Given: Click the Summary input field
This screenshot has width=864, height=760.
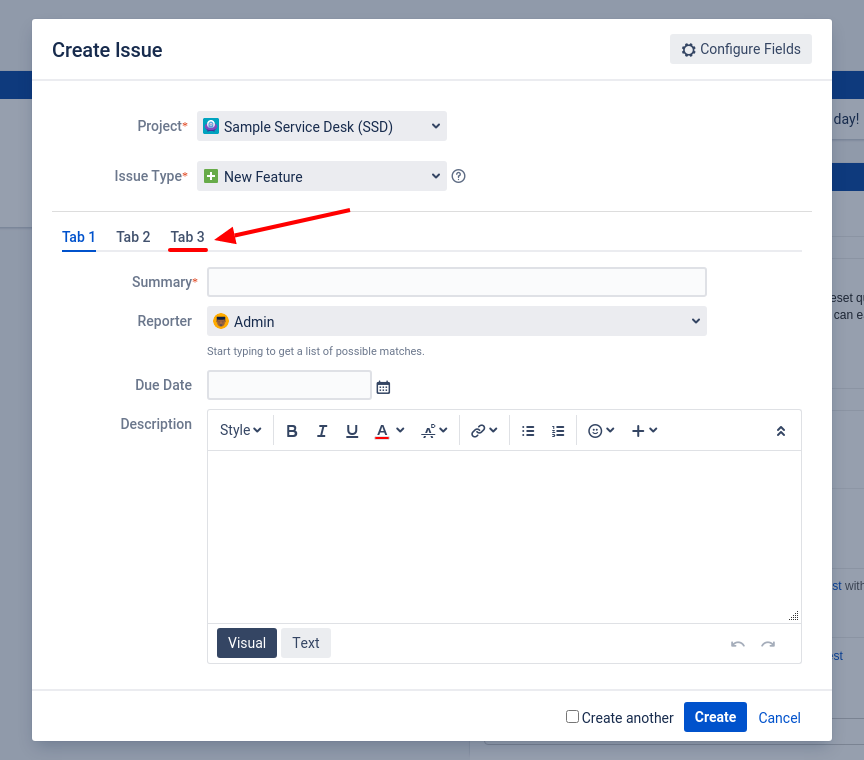Looking at the screenshot, I should coord(457,282).
